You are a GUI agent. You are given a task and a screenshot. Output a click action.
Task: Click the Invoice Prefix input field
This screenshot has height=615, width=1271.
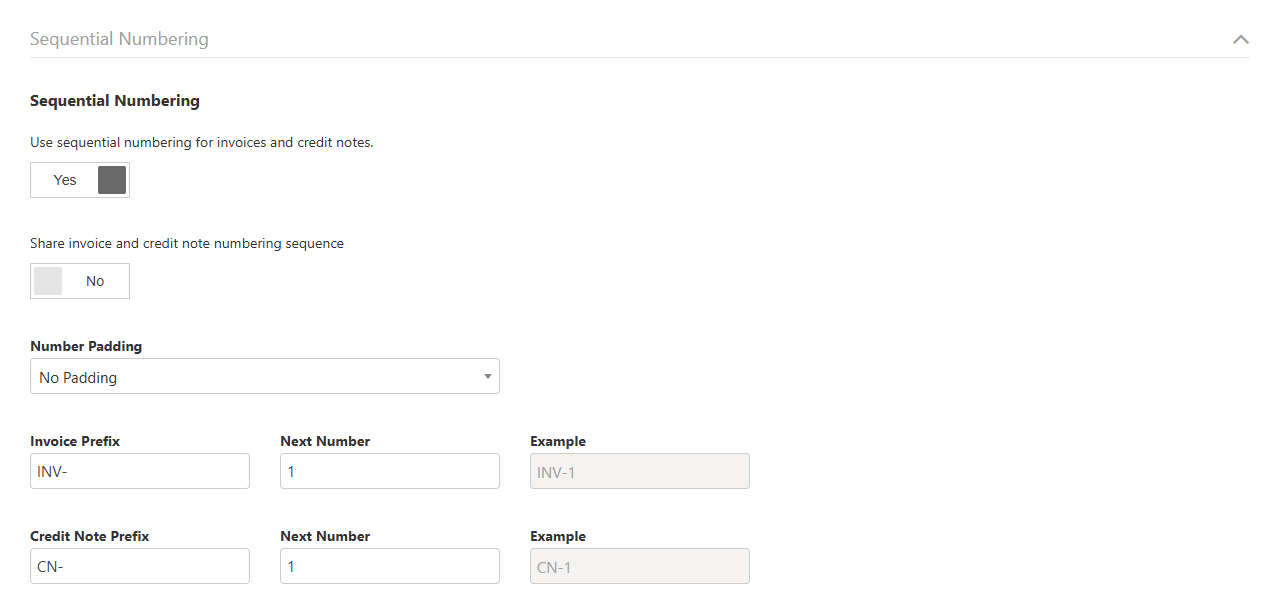(x=140, y=471)
